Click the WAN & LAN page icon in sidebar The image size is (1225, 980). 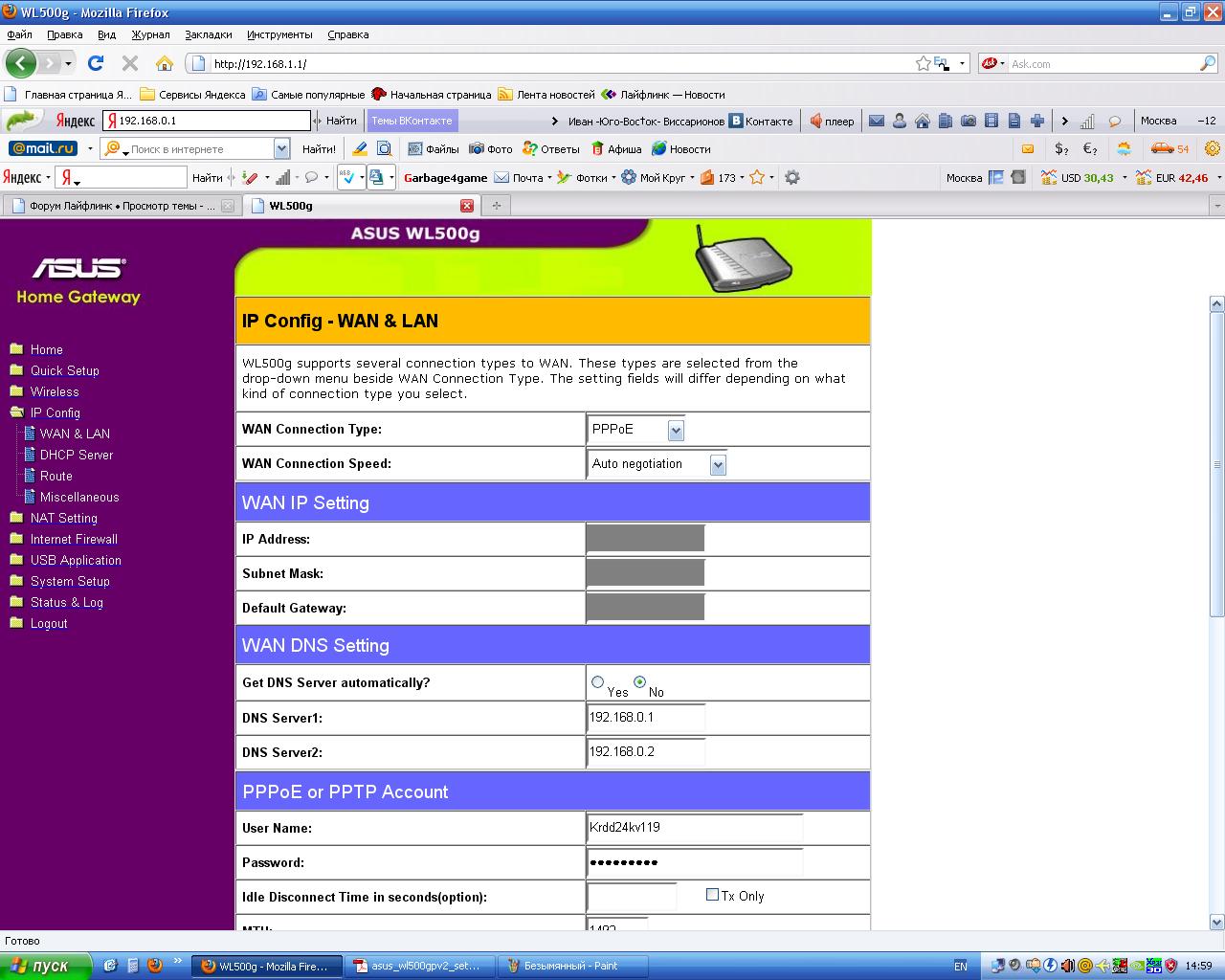click(x=29, y=434)
